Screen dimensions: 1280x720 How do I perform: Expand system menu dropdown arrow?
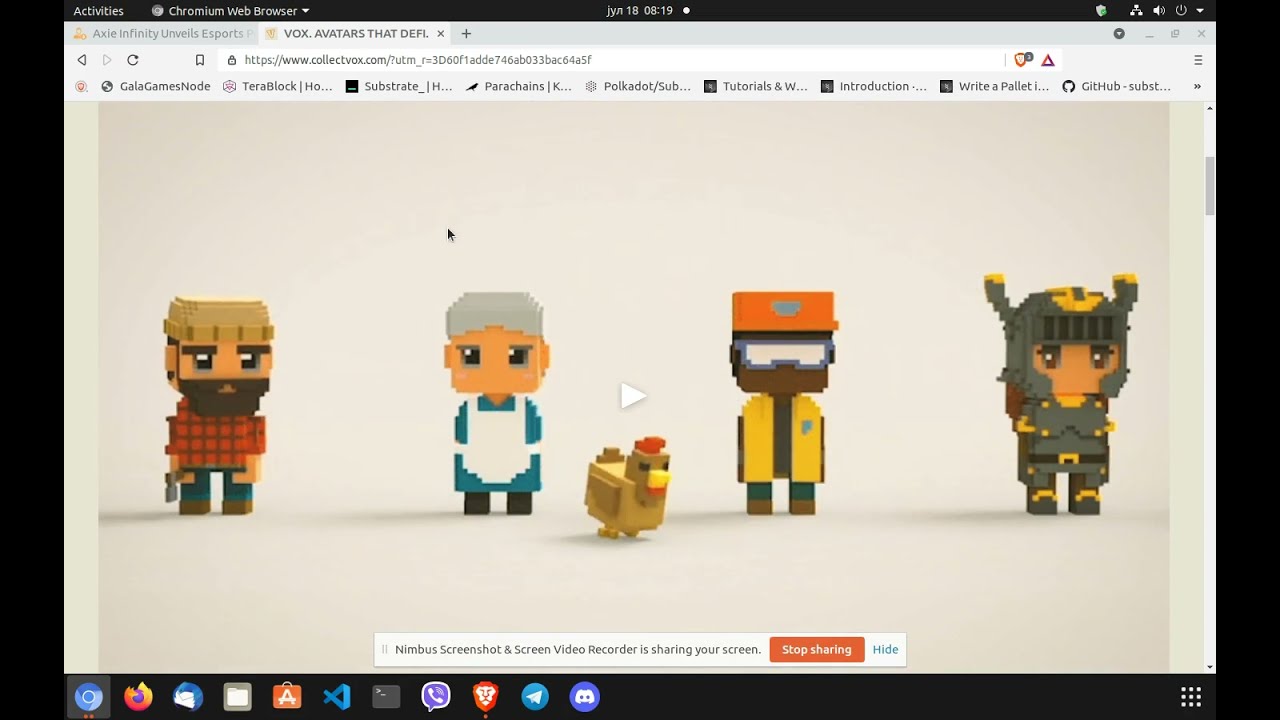[1200, 10]
